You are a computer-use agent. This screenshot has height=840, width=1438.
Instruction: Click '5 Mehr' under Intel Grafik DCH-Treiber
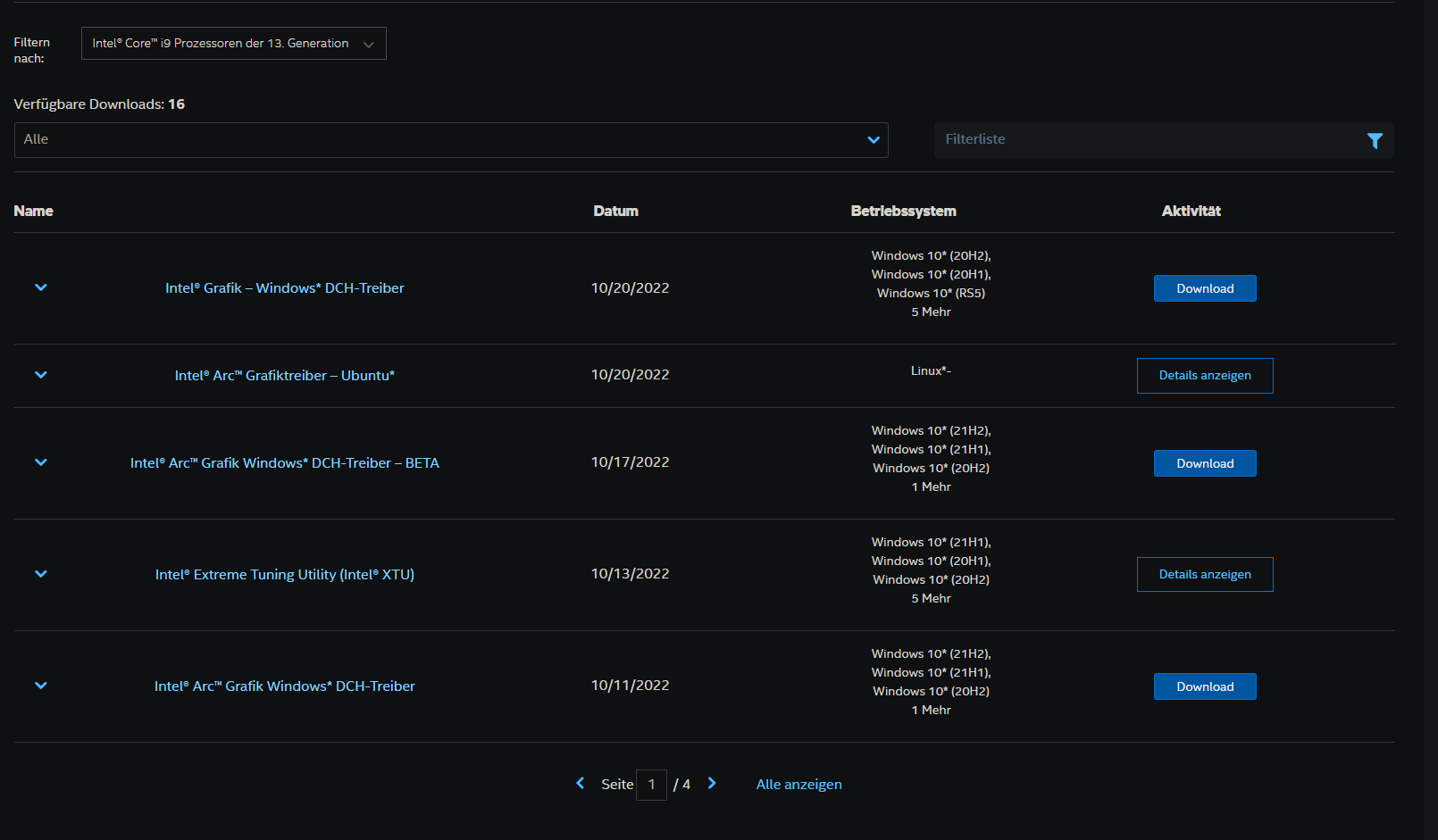[932, 312]
